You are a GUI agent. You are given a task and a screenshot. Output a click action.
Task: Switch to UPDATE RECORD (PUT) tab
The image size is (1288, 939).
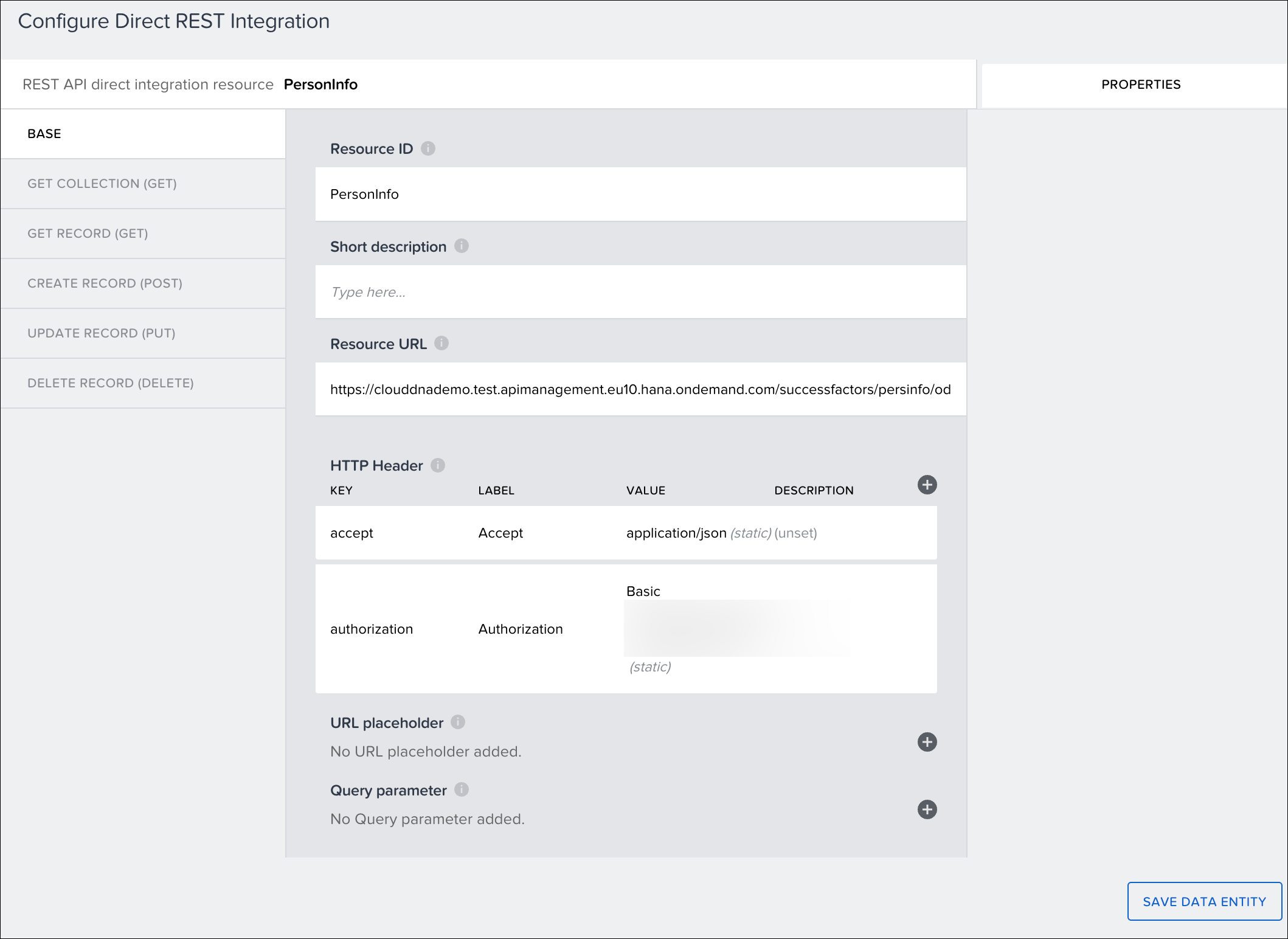click(143, 333)
